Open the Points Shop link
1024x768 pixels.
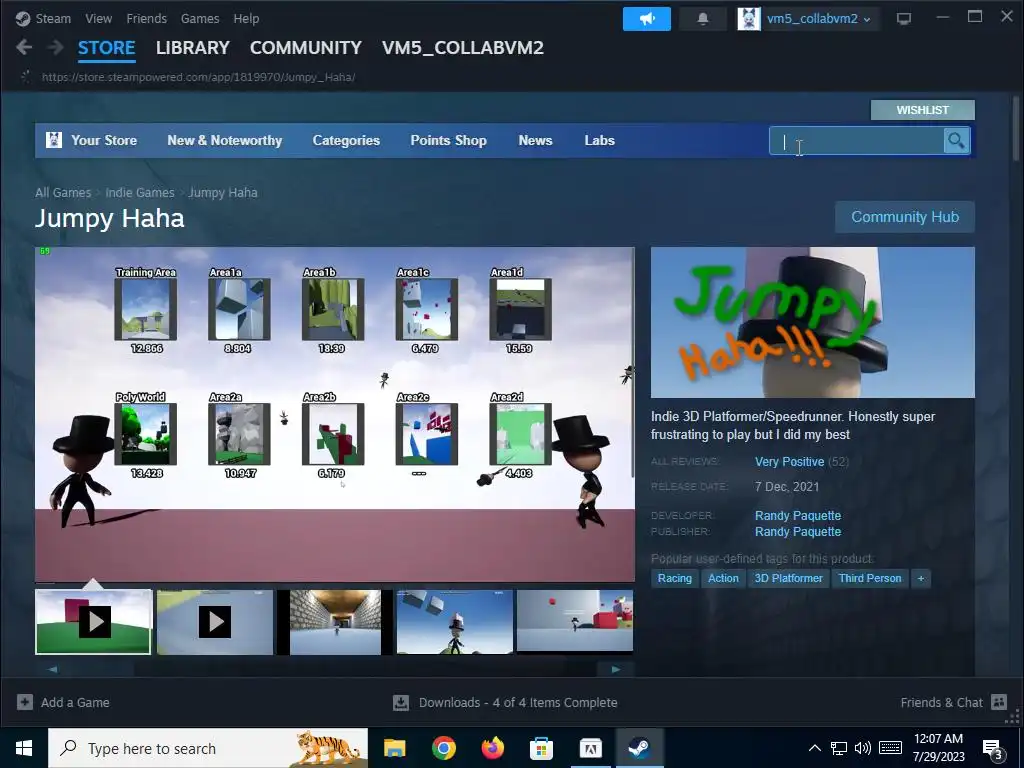[x=448, y=140]
